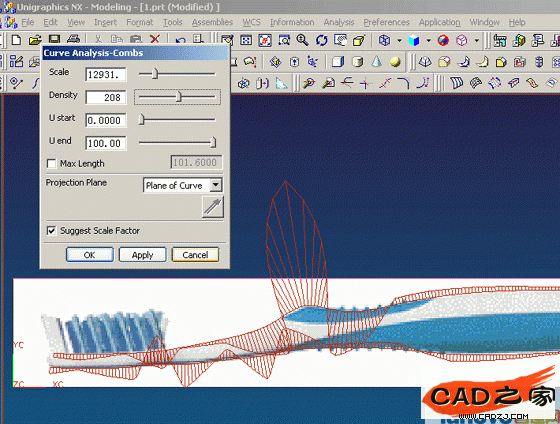Click the Scale value input field
This screenshot has width=560, height=424.
point(106,74)
